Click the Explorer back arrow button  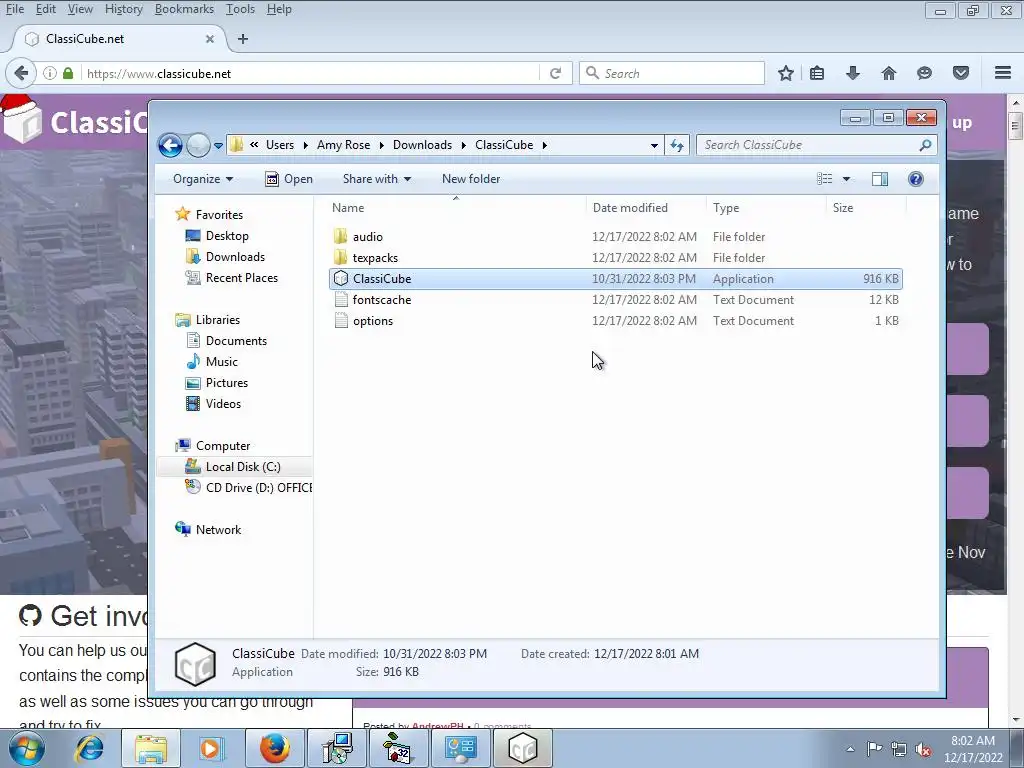(170, 145)
